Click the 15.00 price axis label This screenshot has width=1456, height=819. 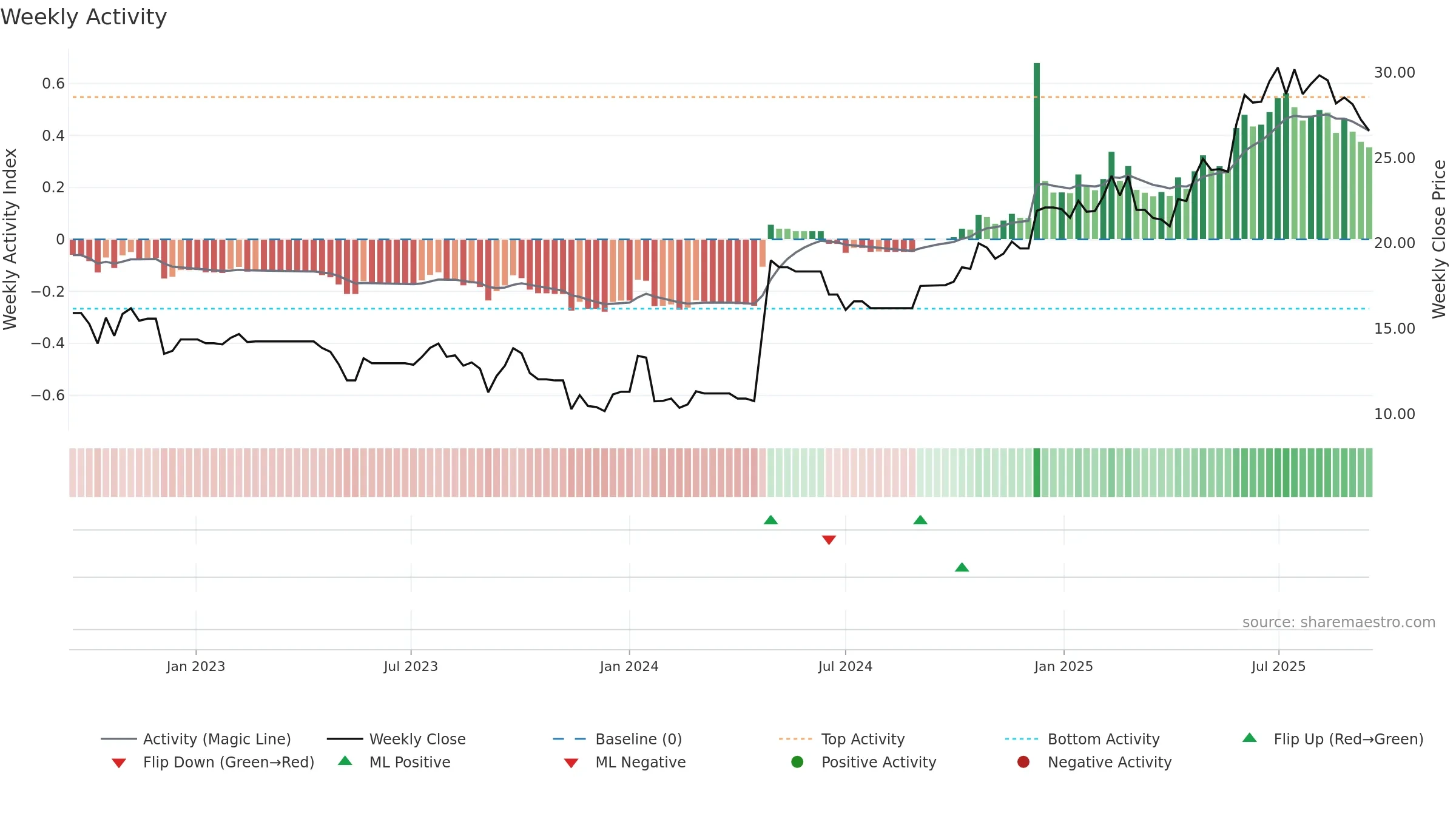point(1395,328)
